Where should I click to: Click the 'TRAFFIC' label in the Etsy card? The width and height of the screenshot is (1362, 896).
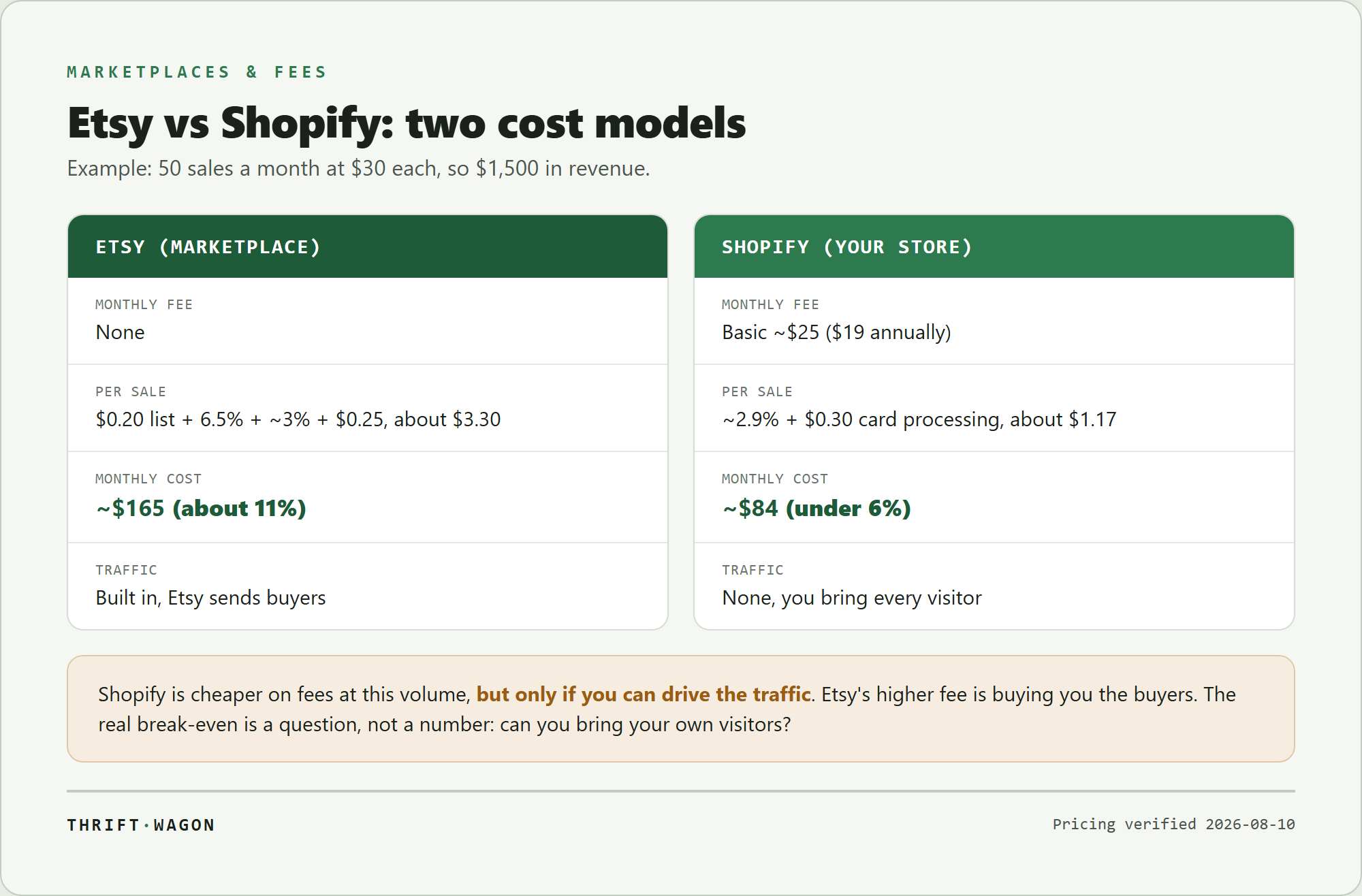tap(126, 570)
